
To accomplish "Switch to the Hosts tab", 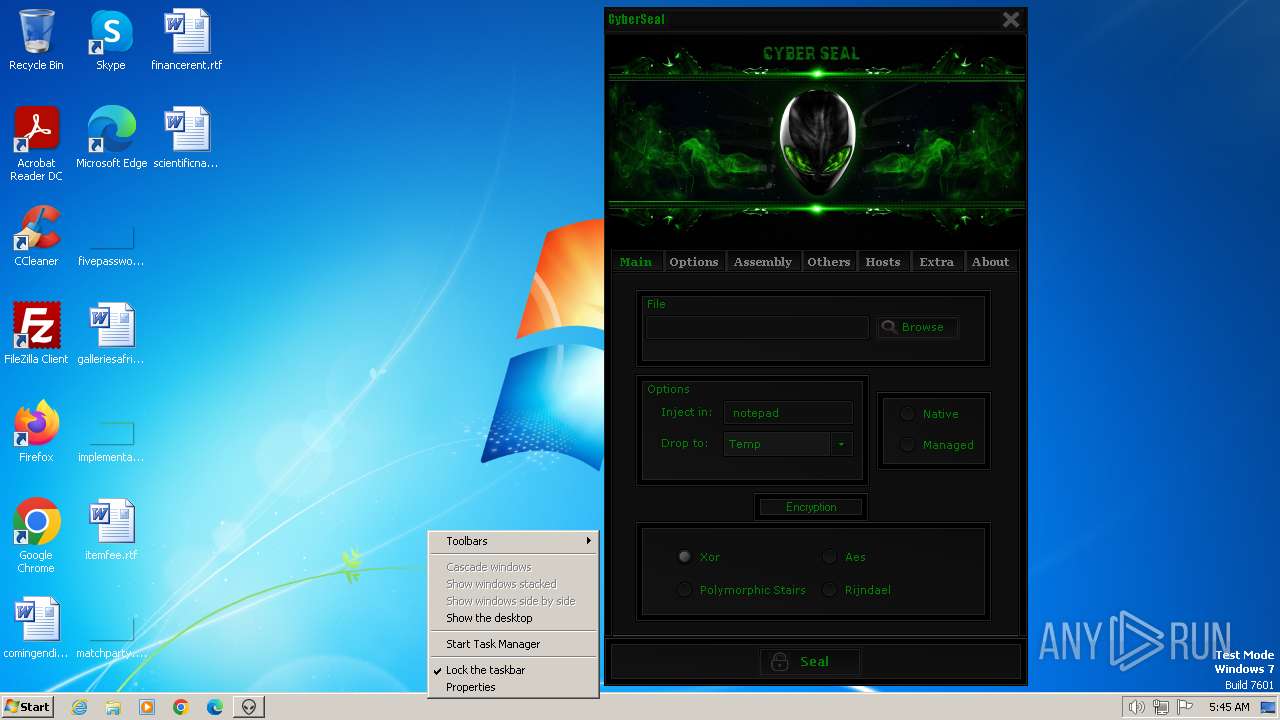I will click(883, 262).
